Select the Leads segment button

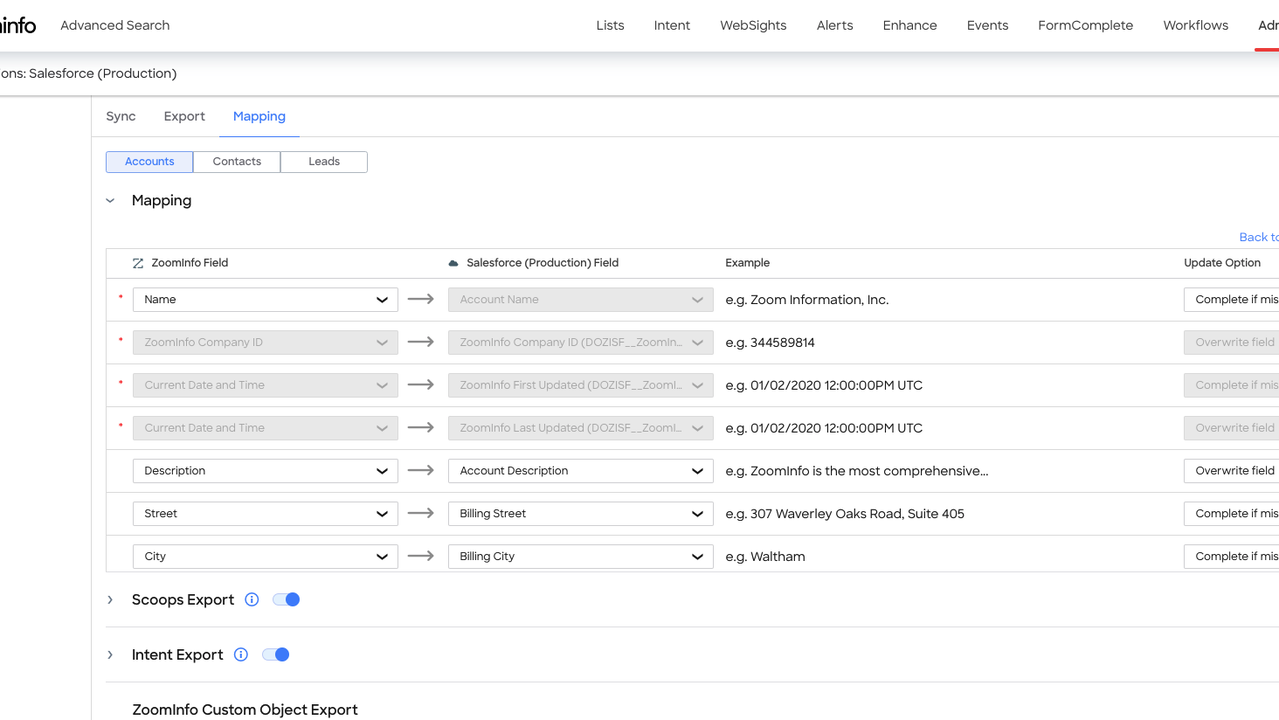pyautogui.click(x=324, y=162)
